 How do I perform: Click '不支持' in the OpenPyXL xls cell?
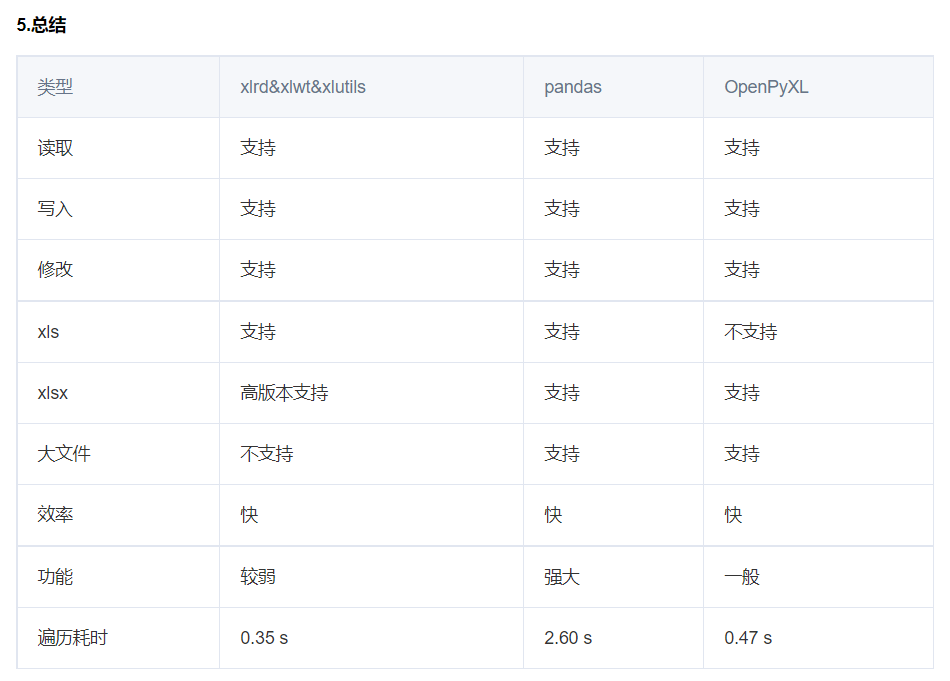coord(751,332)
